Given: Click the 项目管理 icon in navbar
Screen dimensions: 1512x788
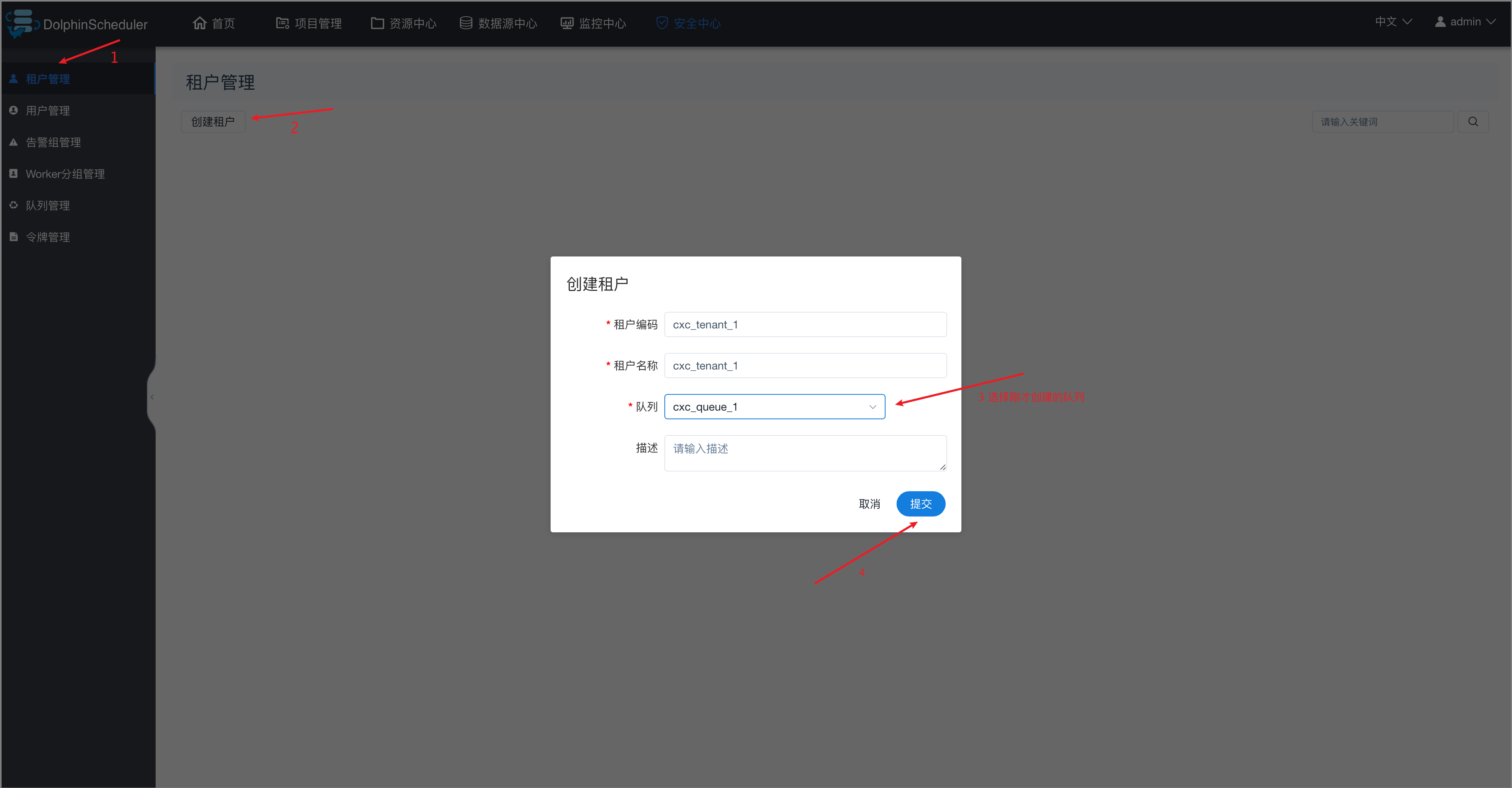Looking at the screenshot, I should point(282,23).
